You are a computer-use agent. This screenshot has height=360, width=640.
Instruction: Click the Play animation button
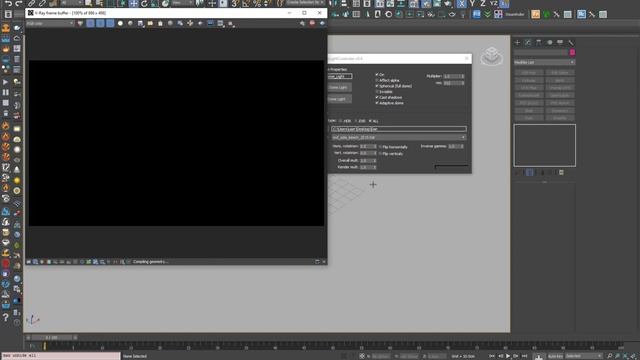[508, 356]
